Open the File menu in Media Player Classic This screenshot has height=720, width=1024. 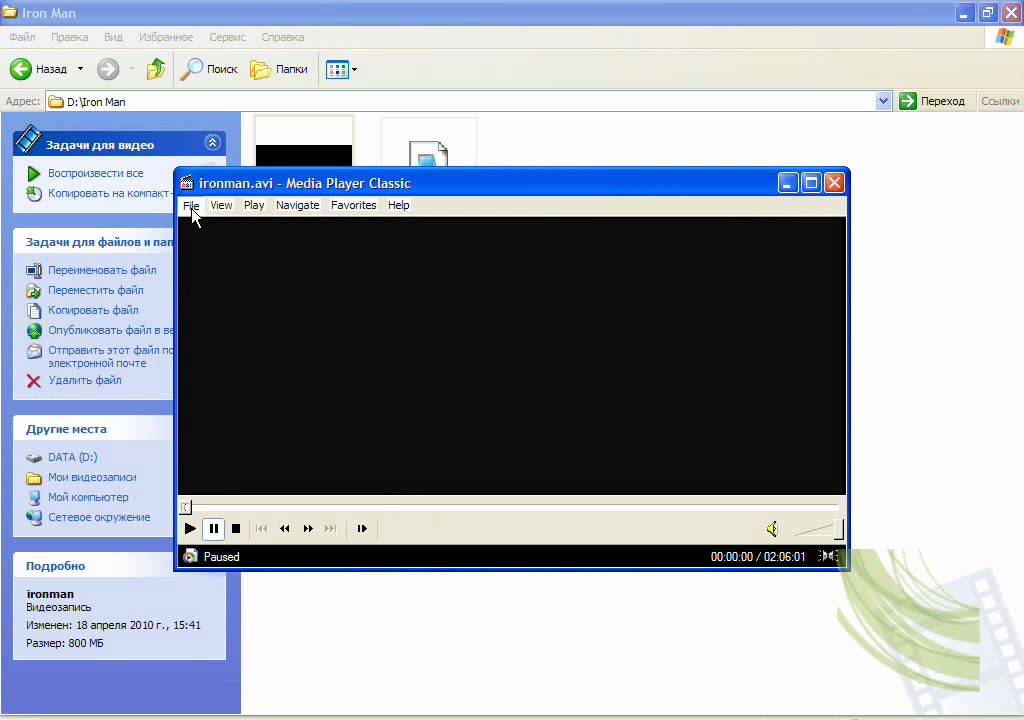click(191, 205)
